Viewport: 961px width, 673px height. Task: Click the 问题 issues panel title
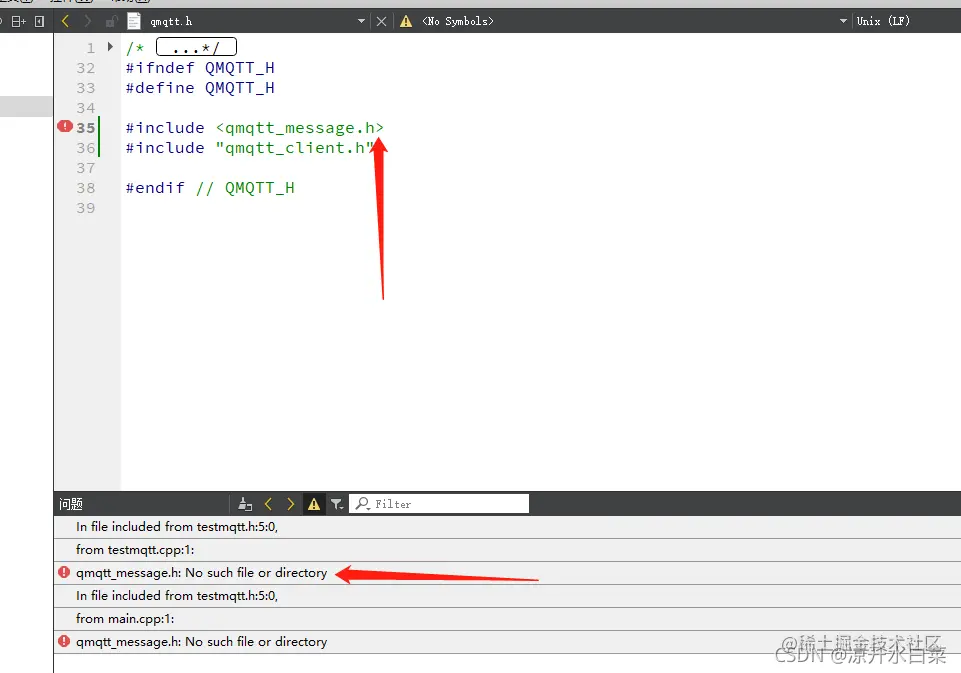pos(71,504)
